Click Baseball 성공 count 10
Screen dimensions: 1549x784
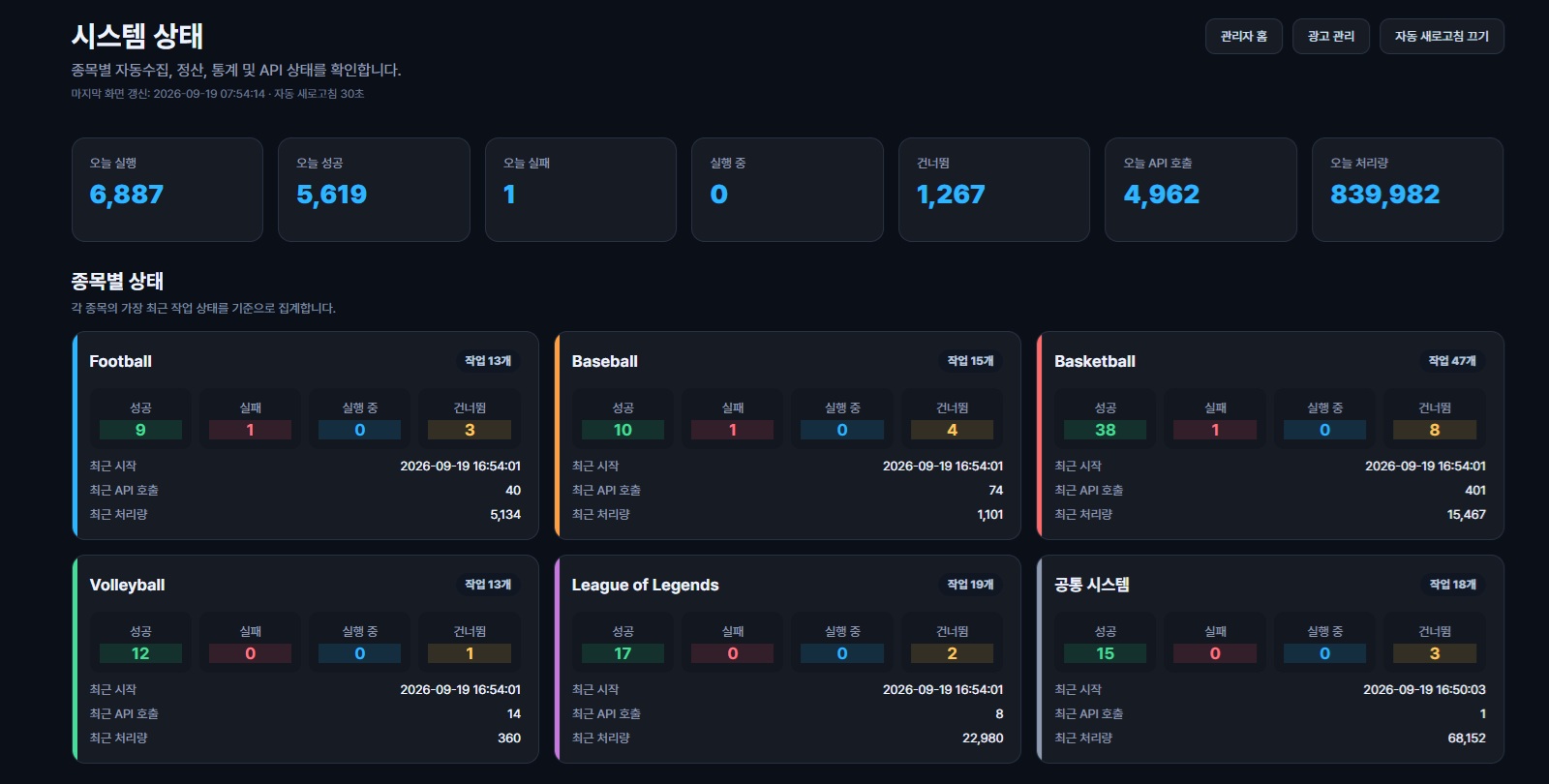click(623, 430)
